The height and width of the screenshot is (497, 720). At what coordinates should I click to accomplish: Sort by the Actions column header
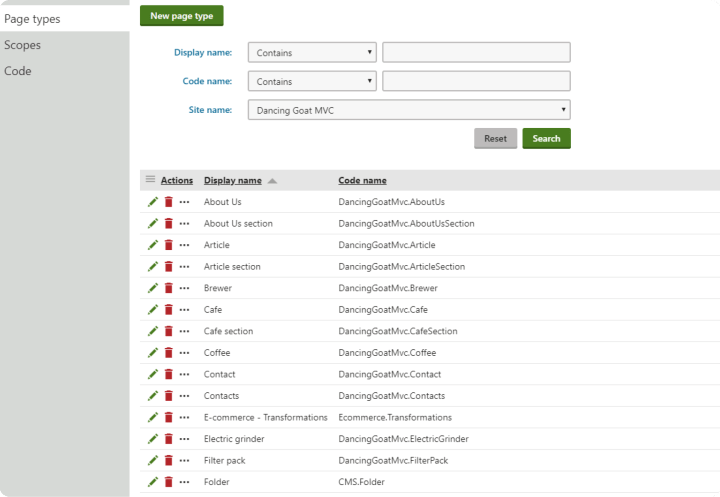click(177, 181)
